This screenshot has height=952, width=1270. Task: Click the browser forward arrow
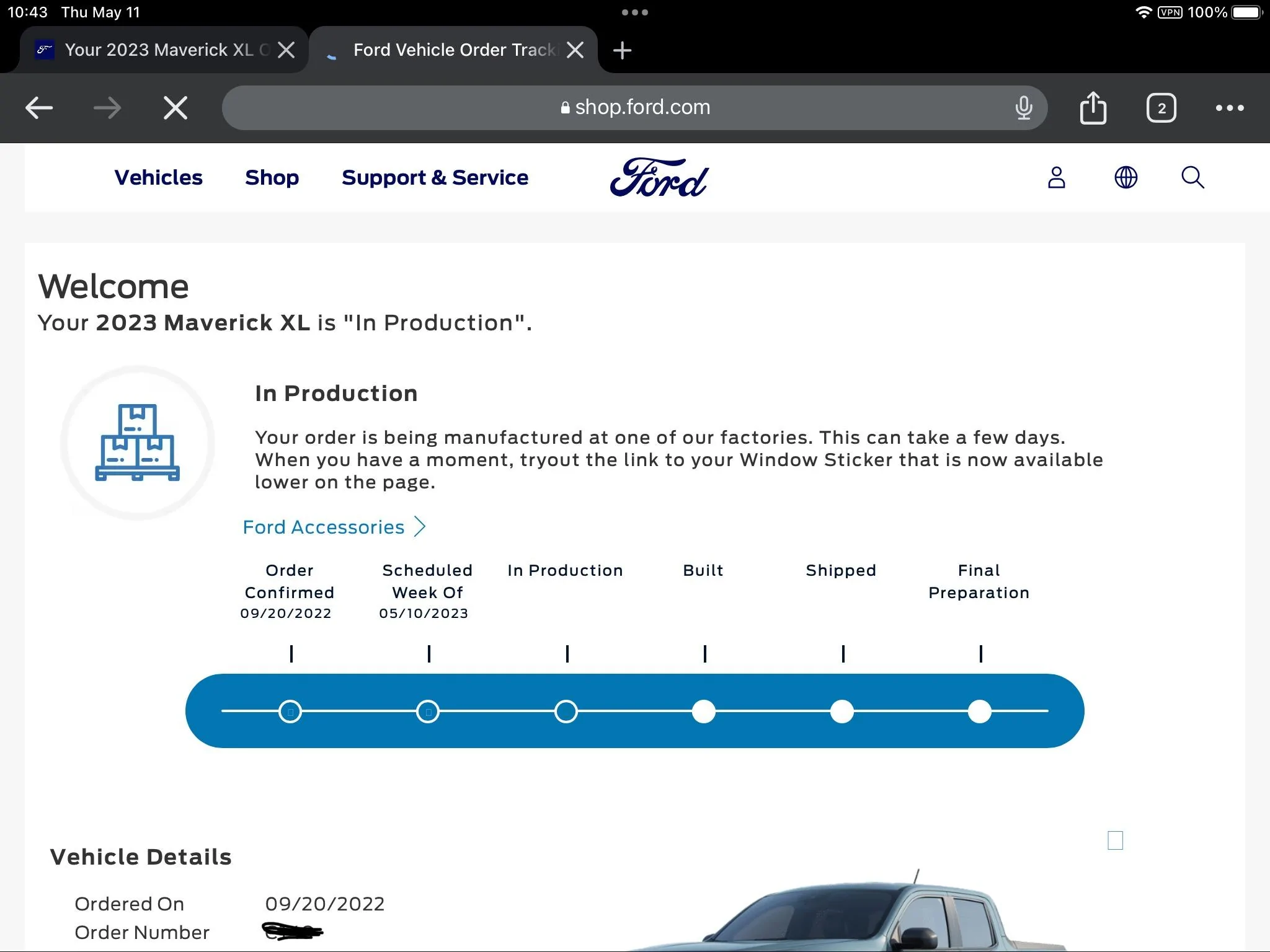(107, 108)
